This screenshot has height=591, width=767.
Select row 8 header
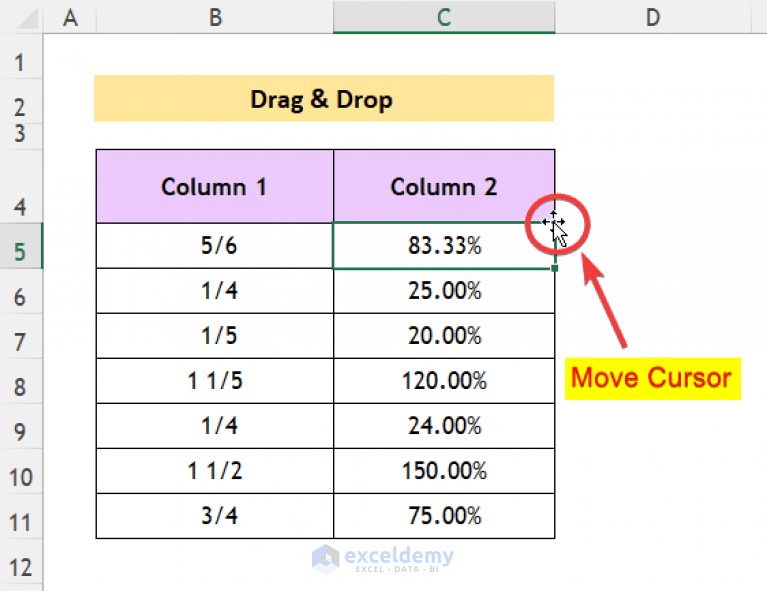point(21,381)
